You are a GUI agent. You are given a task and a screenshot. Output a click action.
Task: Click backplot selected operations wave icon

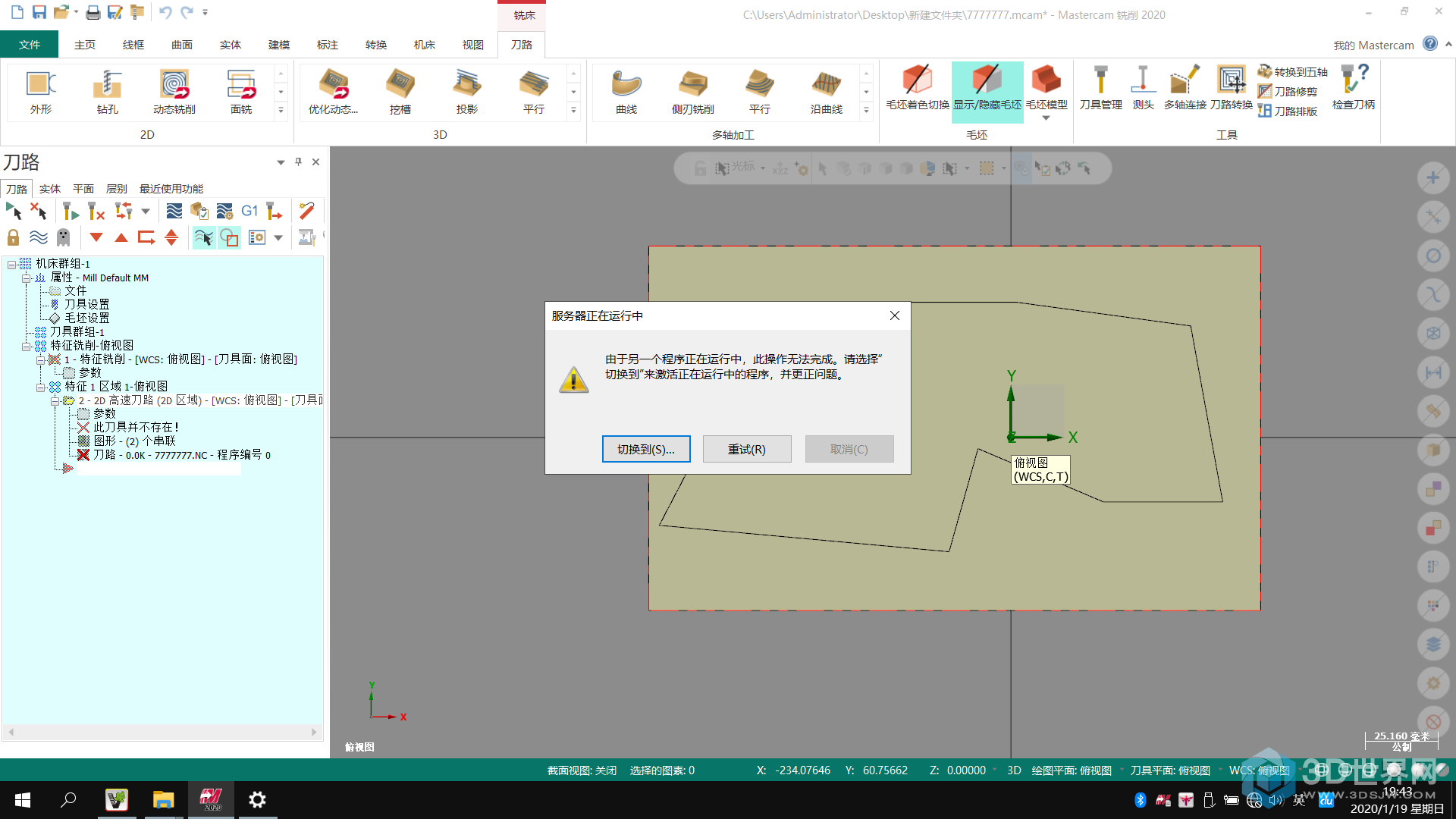tap(174, 211)
